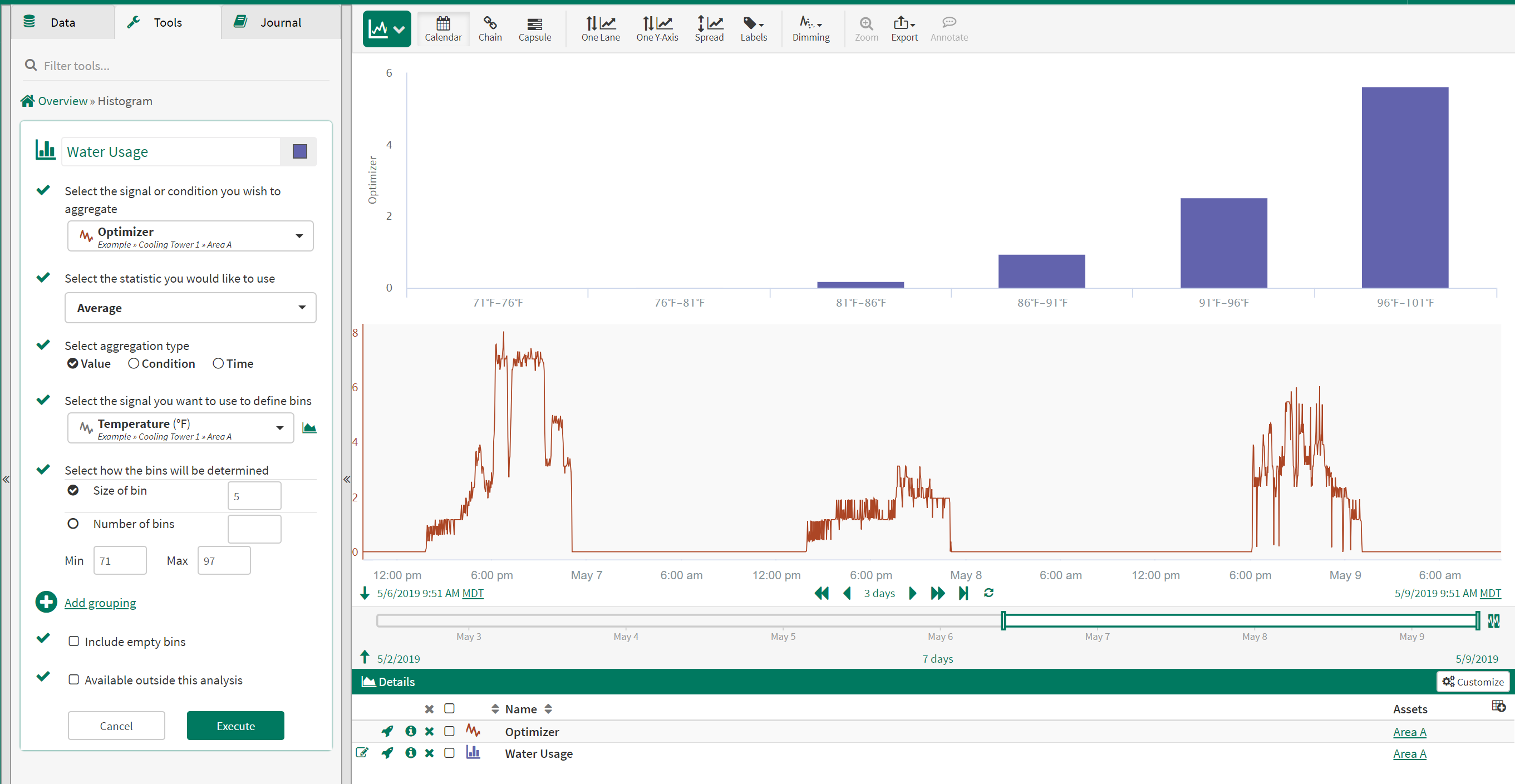Click the info icon for Water Usage
1515x784 pixels.
point(411,753)
